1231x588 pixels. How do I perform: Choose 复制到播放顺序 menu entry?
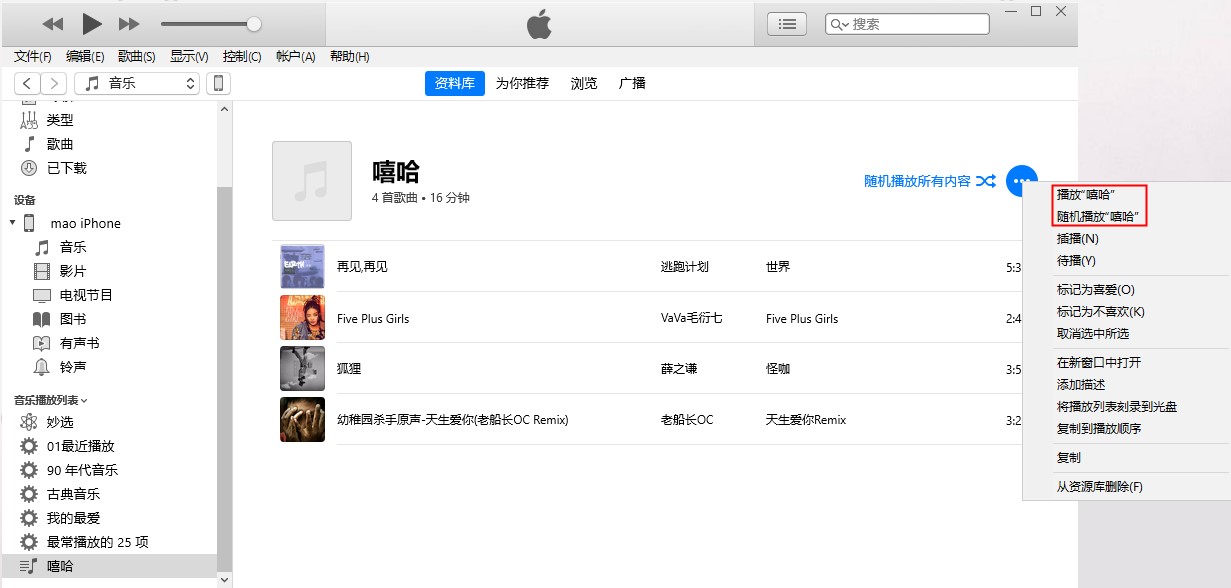[x=1099, y=429]
